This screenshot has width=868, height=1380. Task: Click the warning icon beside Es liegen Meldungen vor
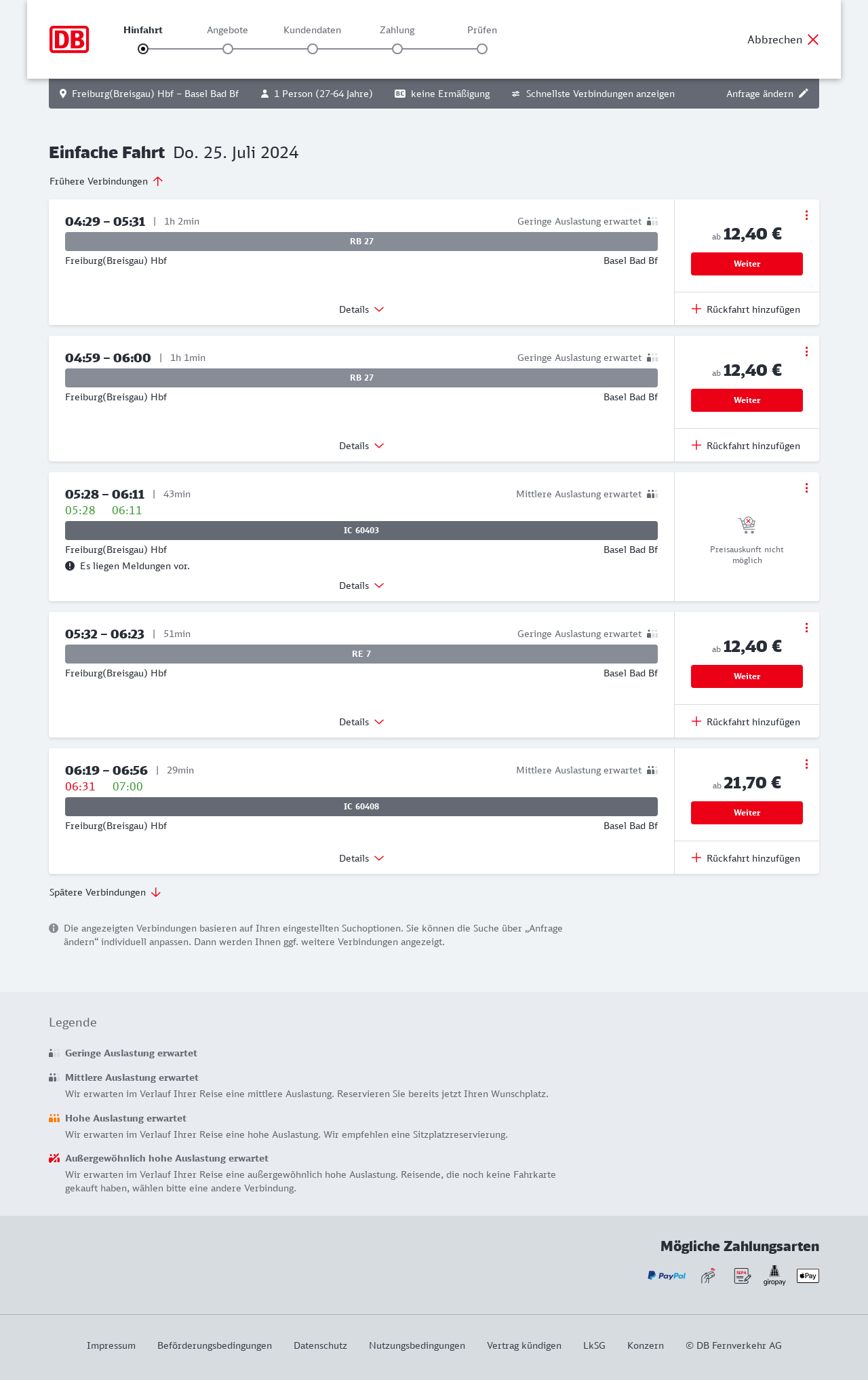[70, 566]
